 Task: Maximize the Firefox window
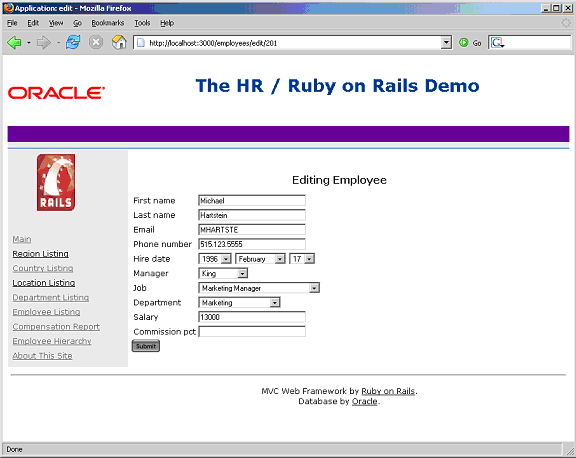pos(557,8)
